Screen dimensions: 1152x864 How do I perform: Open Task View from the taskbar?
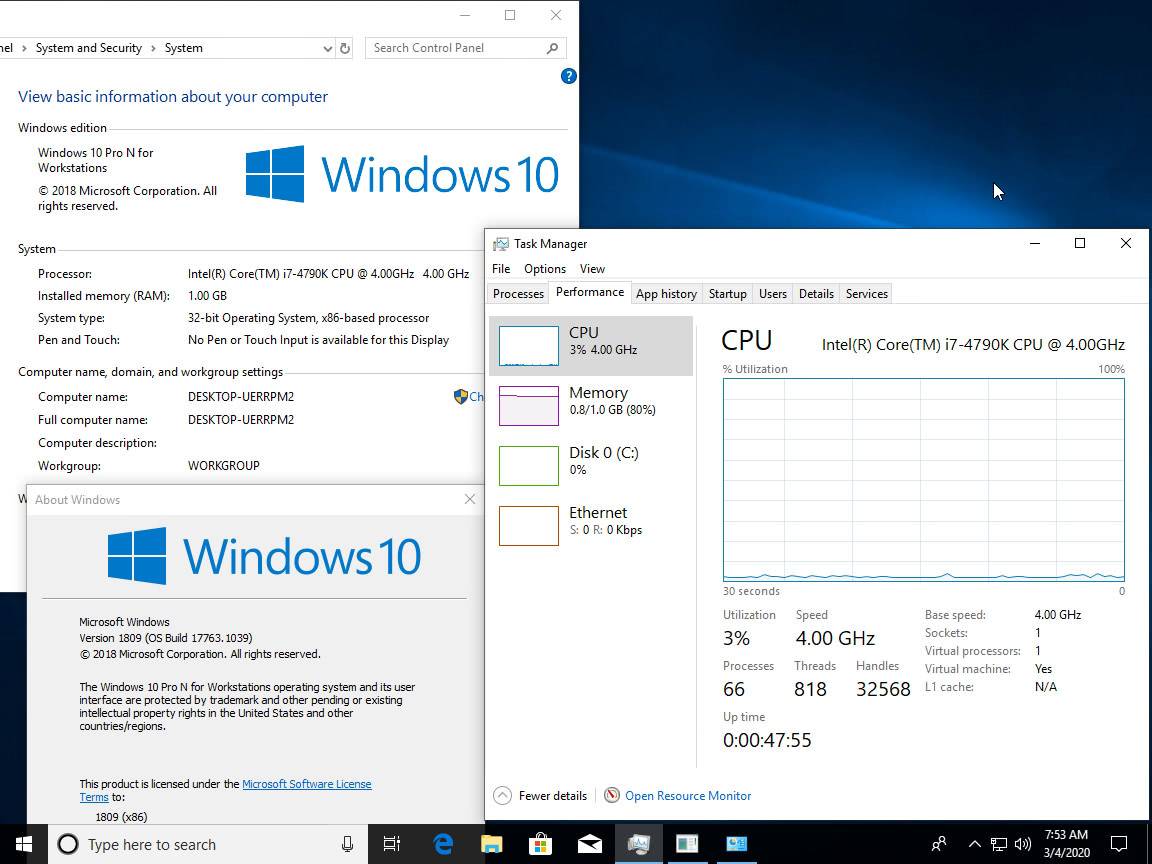pos(392,844)
